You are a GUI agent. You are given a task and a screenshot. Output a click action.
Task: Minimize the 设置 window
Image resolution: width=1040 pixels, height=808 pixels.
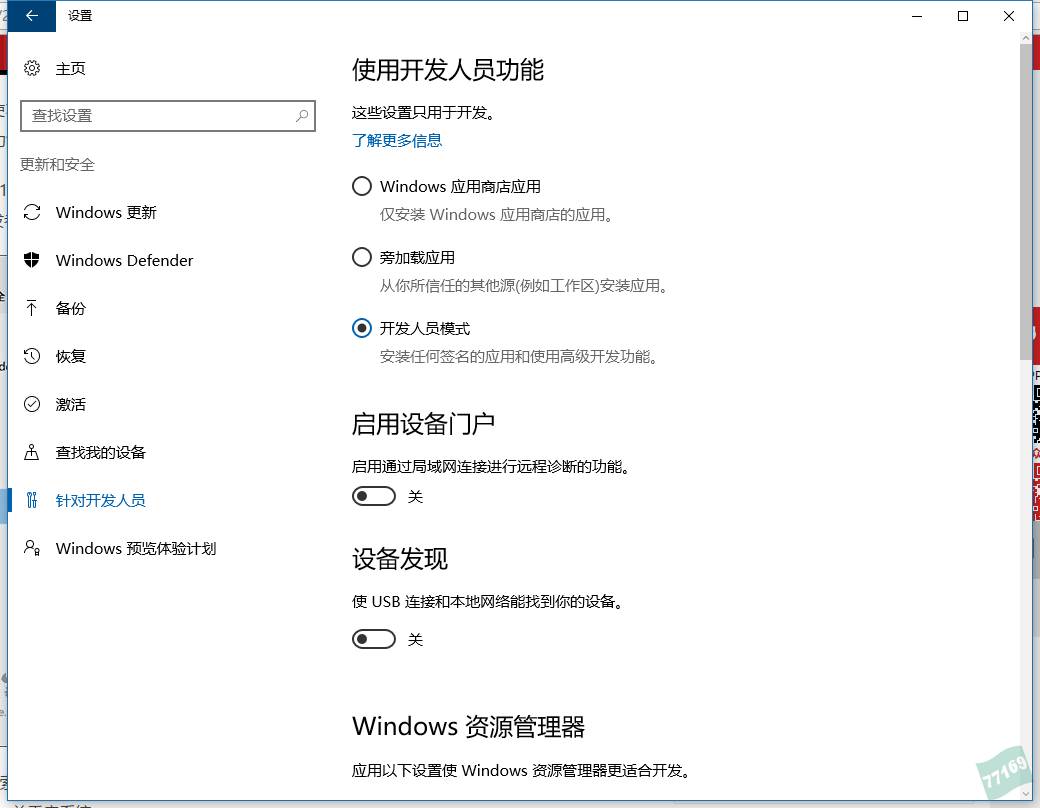[917, 16]
